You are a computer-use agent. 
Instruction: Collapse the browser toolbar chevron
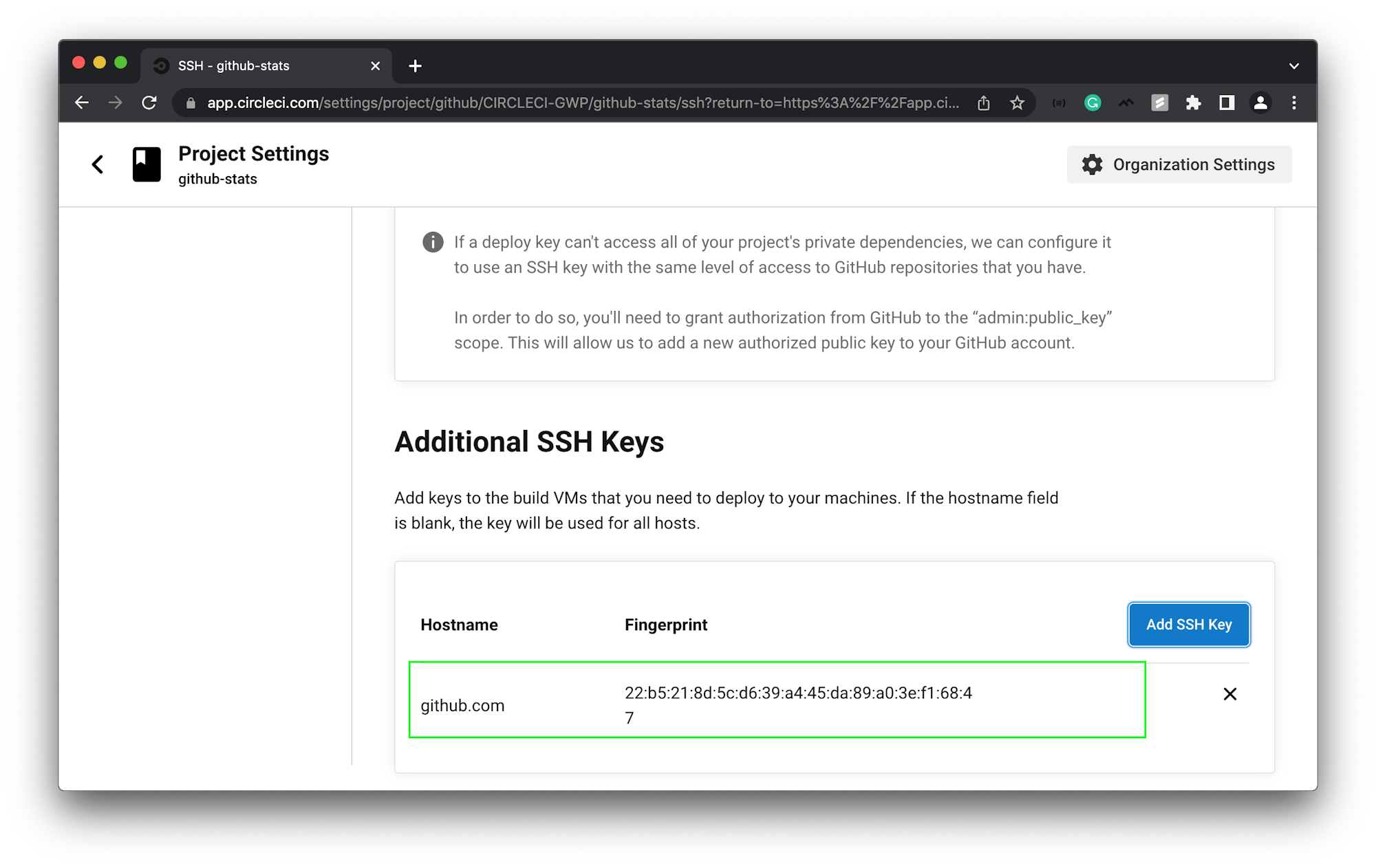(1294, 65)
